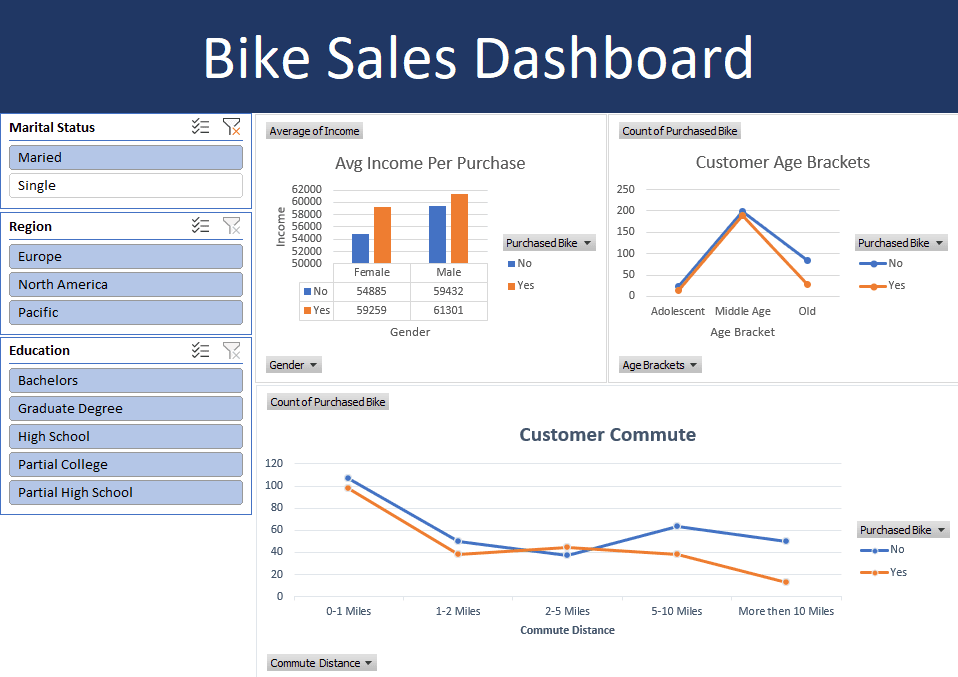The width and height of the screenshot is (958, 677).
Task: Click Adolescent axis label
Action: click(x=678, y=311)
